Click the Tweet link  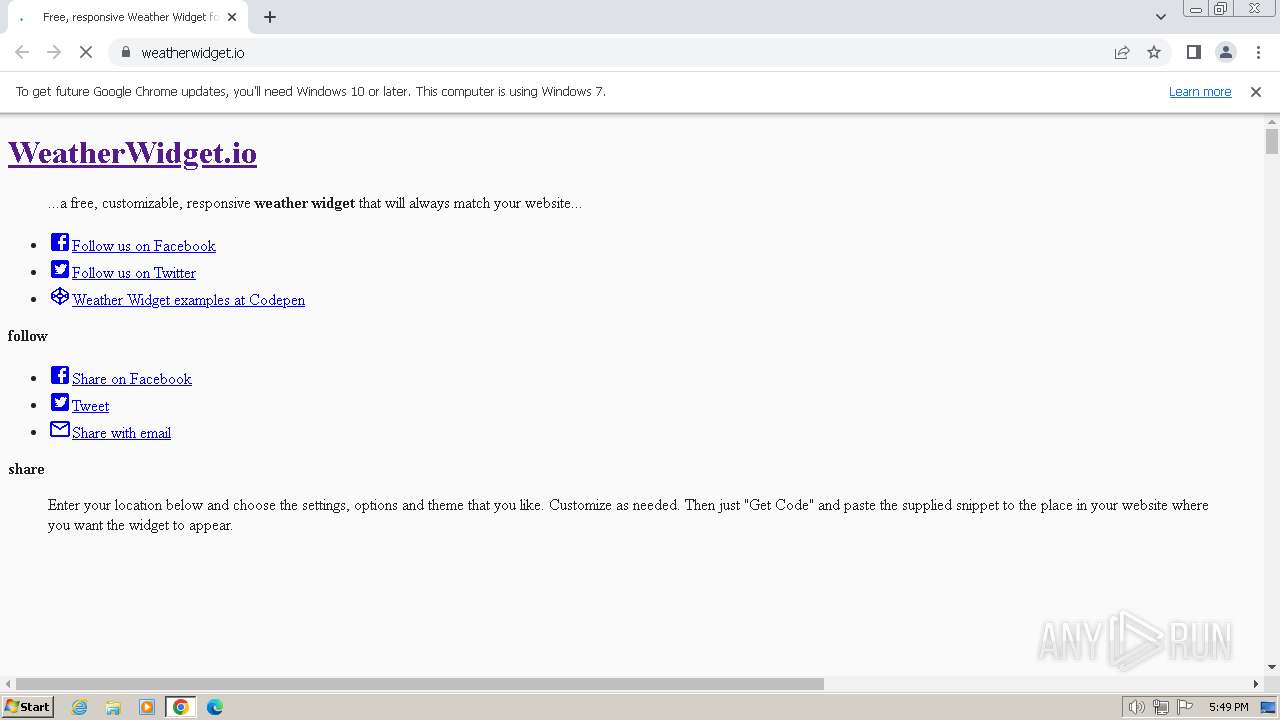[x=91, y=406]
